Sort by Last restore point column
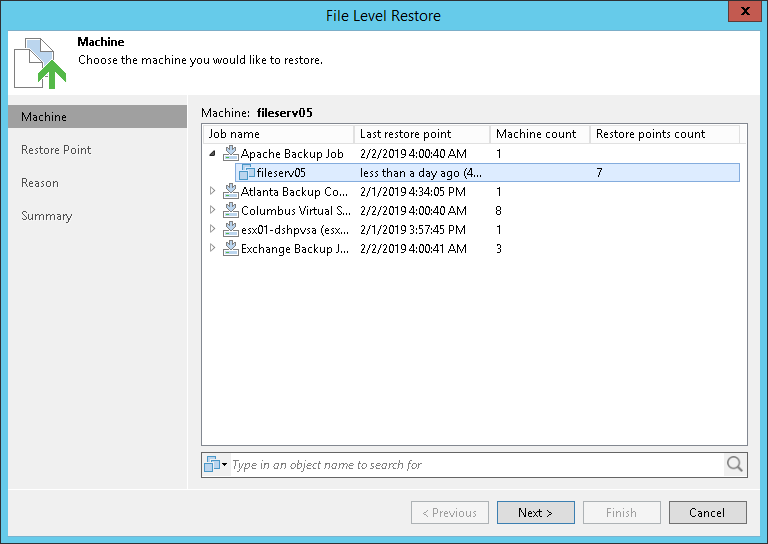The width and height of the screenshot is (768, 544). [421, 134]
